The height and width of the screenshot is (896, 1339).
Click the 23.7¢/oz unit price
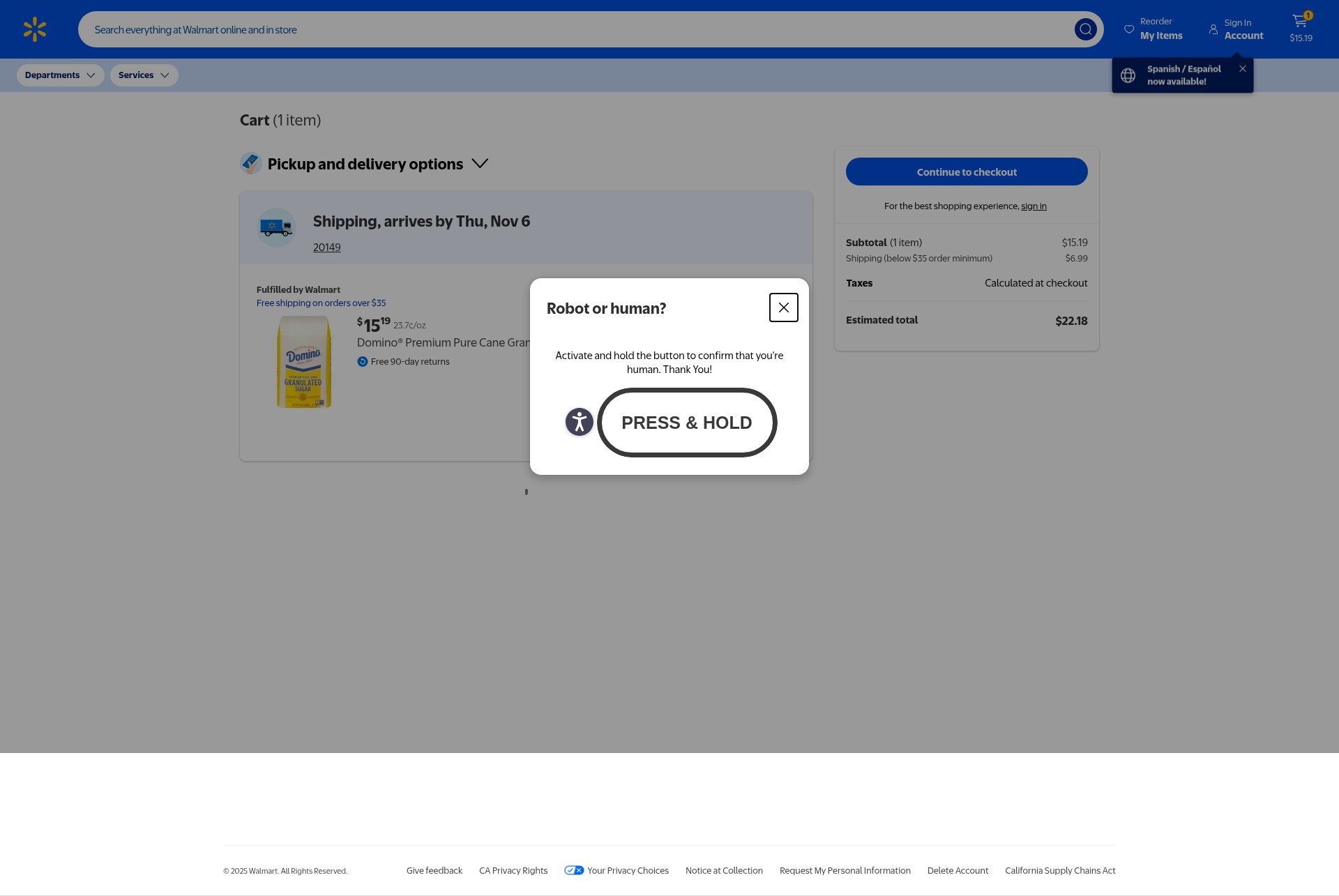(x=409, y=326)
